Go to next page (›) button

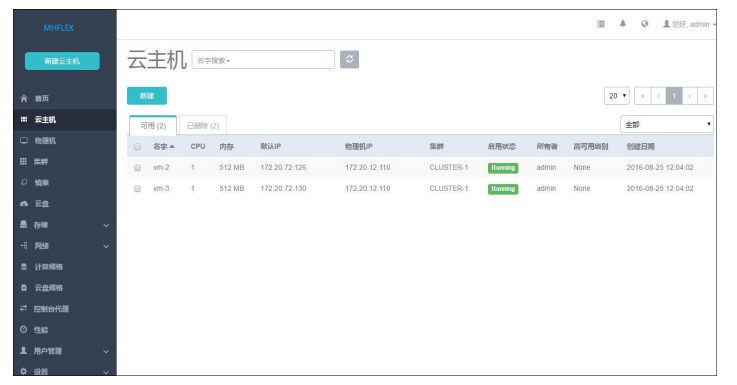[x=690, y=96]
